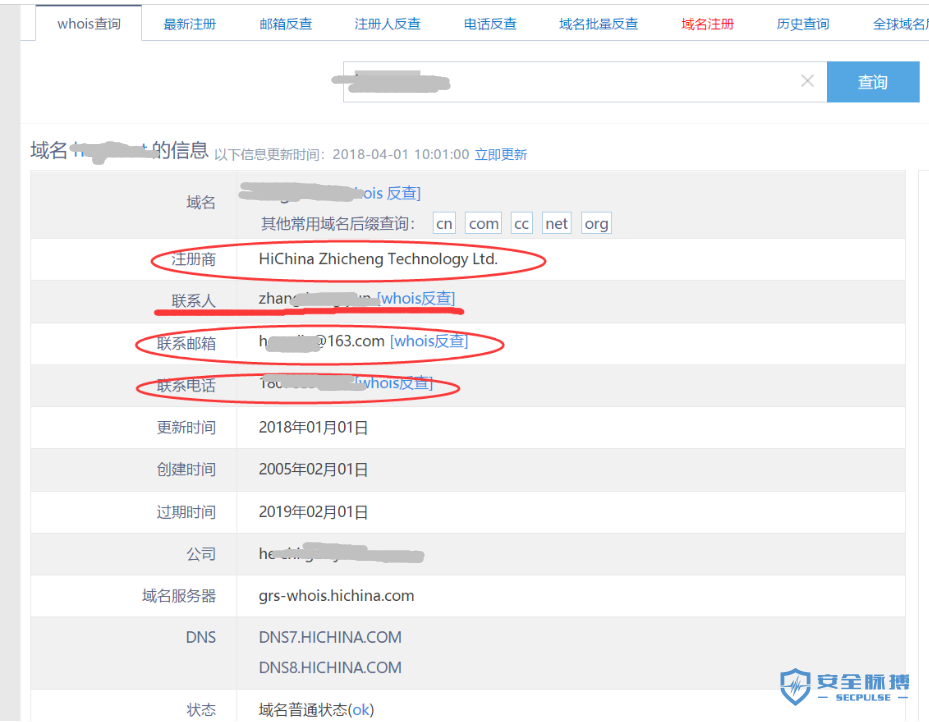Click the 立即更新 refresh link

coord(502,154)
